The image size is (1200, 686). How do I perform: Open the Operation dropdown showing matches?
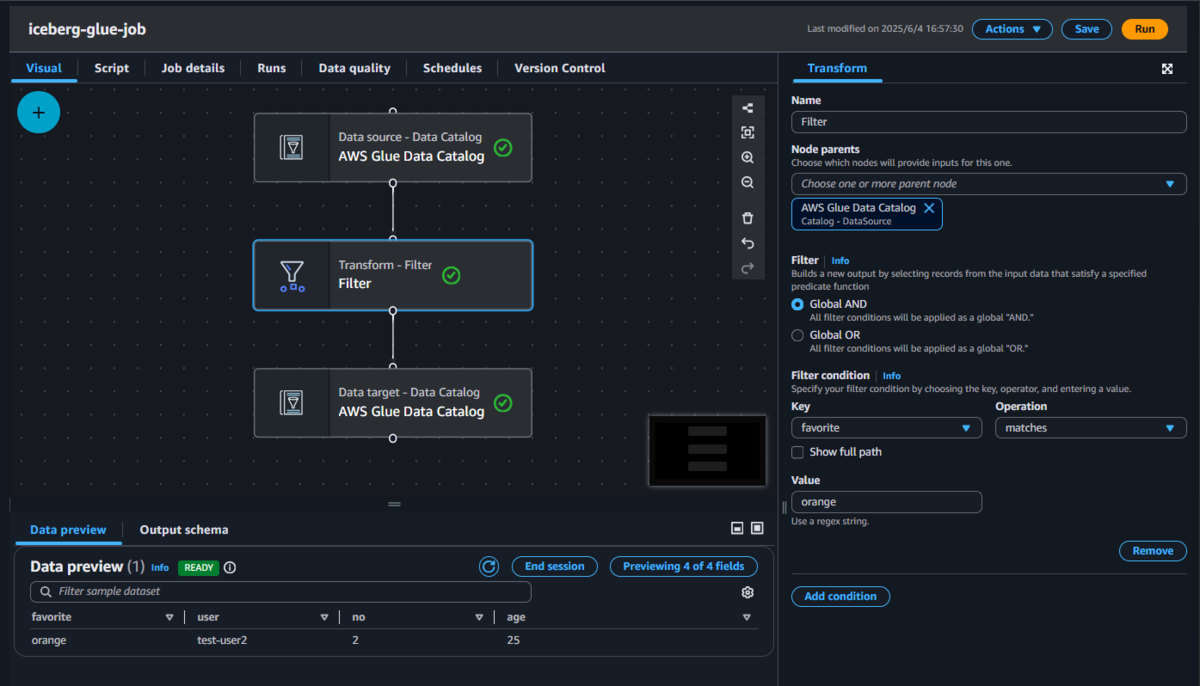coord(1090,428)
